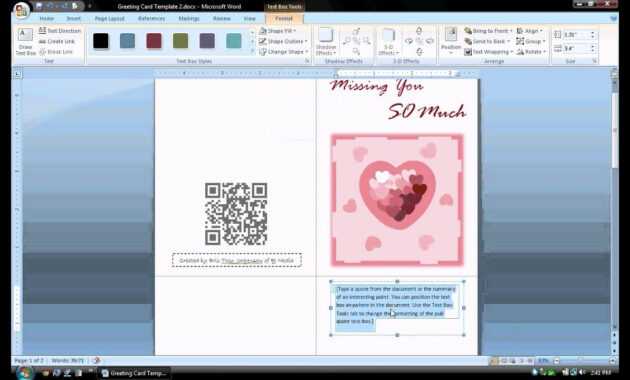Toggle shadow on/off center icon
Viewport: 630px width, 380px height.
click(x=356, y=41)
